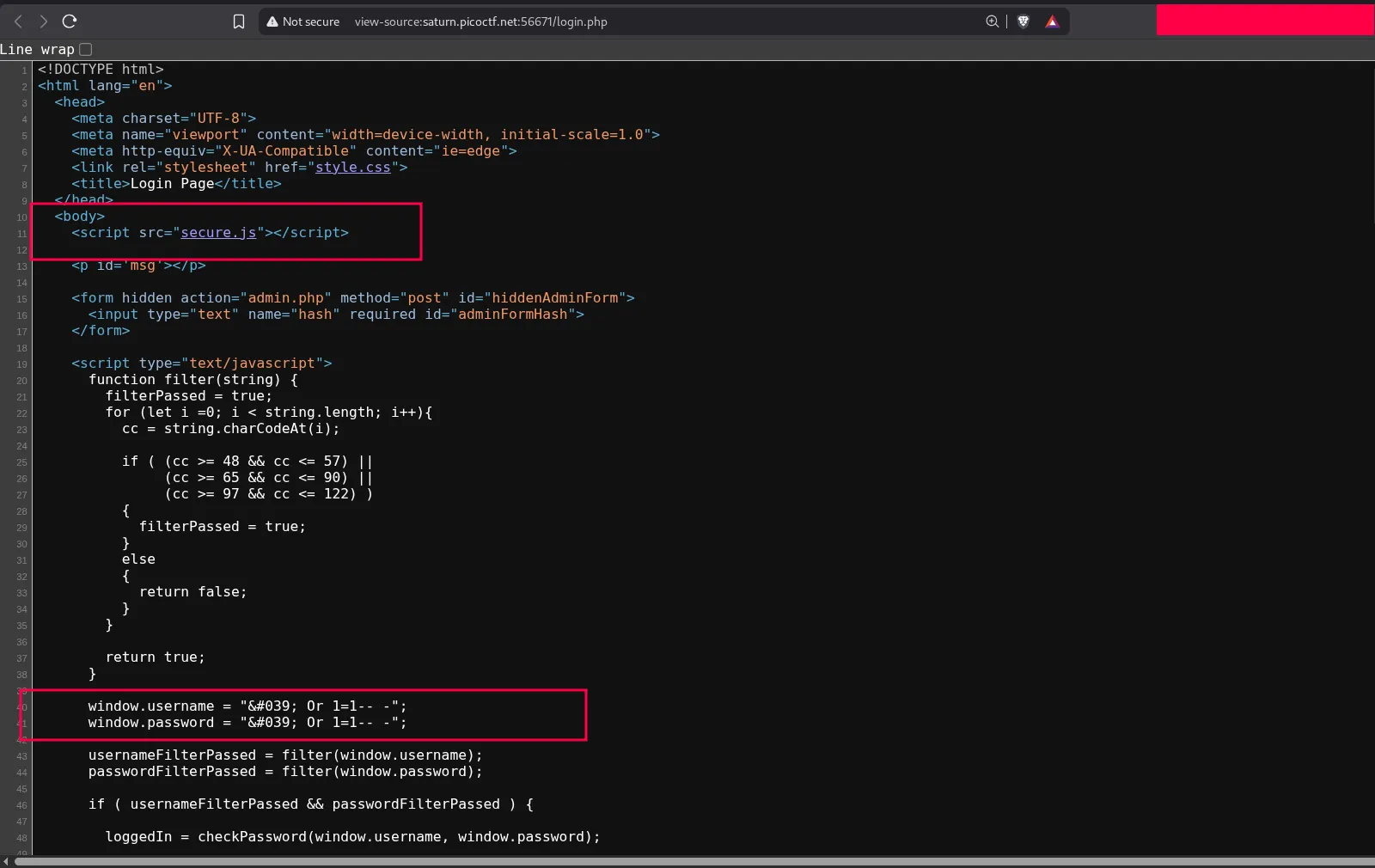Open the secure.js source link
Viewport: 1375px width, 868px height.
(217, 233)
